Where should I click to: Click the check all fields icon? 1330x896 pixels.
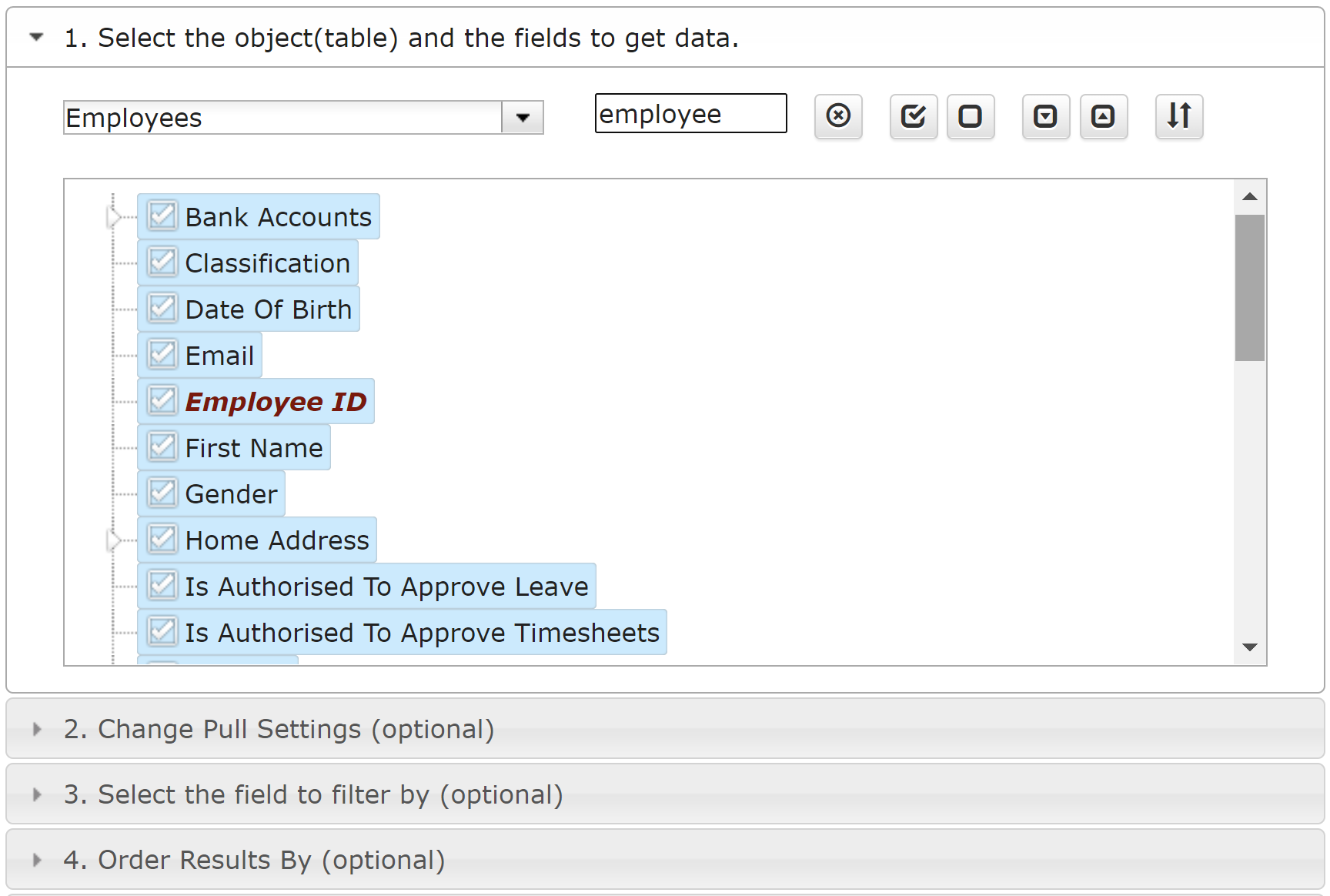click(914, 116)
